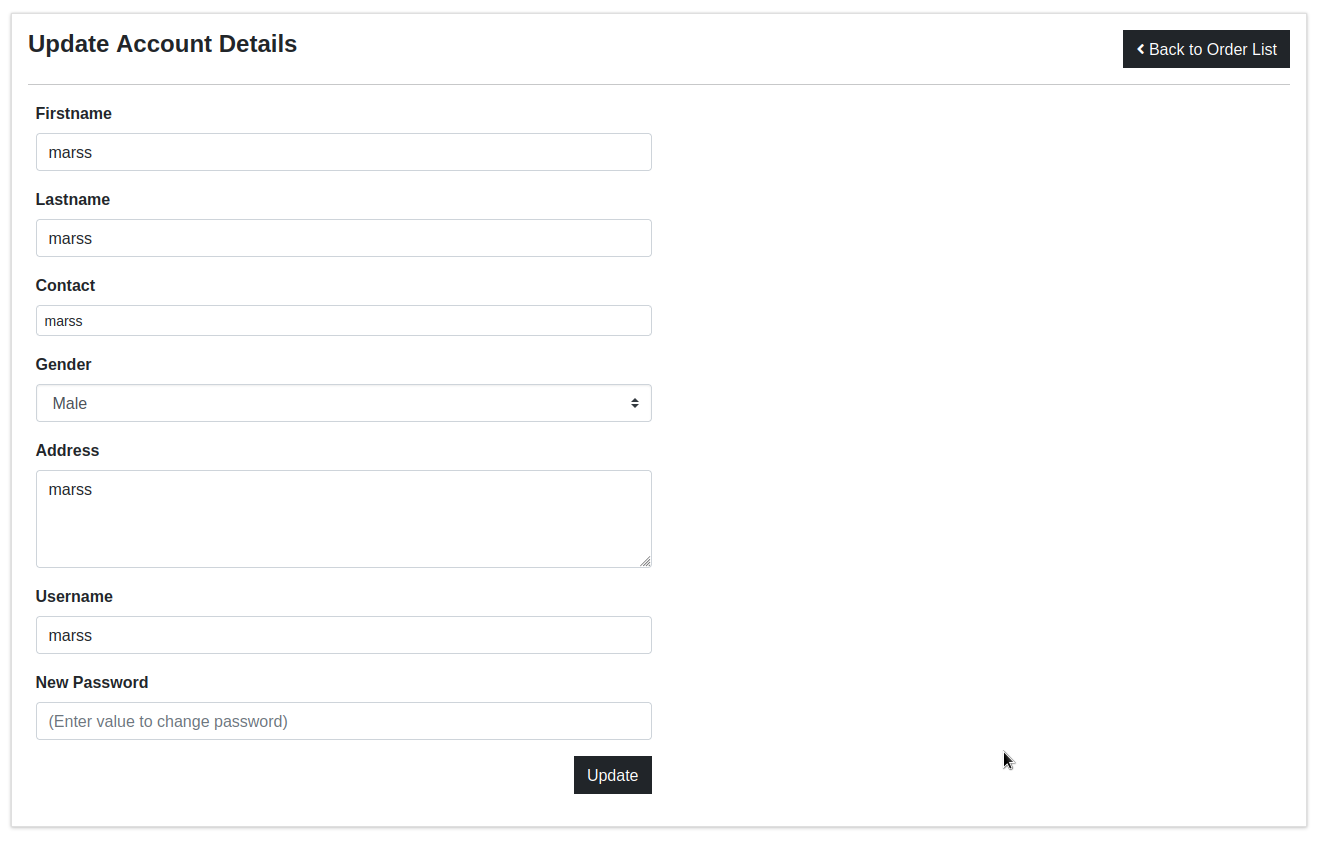Screen dimensions: 1317x841
Task: Select the Contact input field
Action: (343, 321)
